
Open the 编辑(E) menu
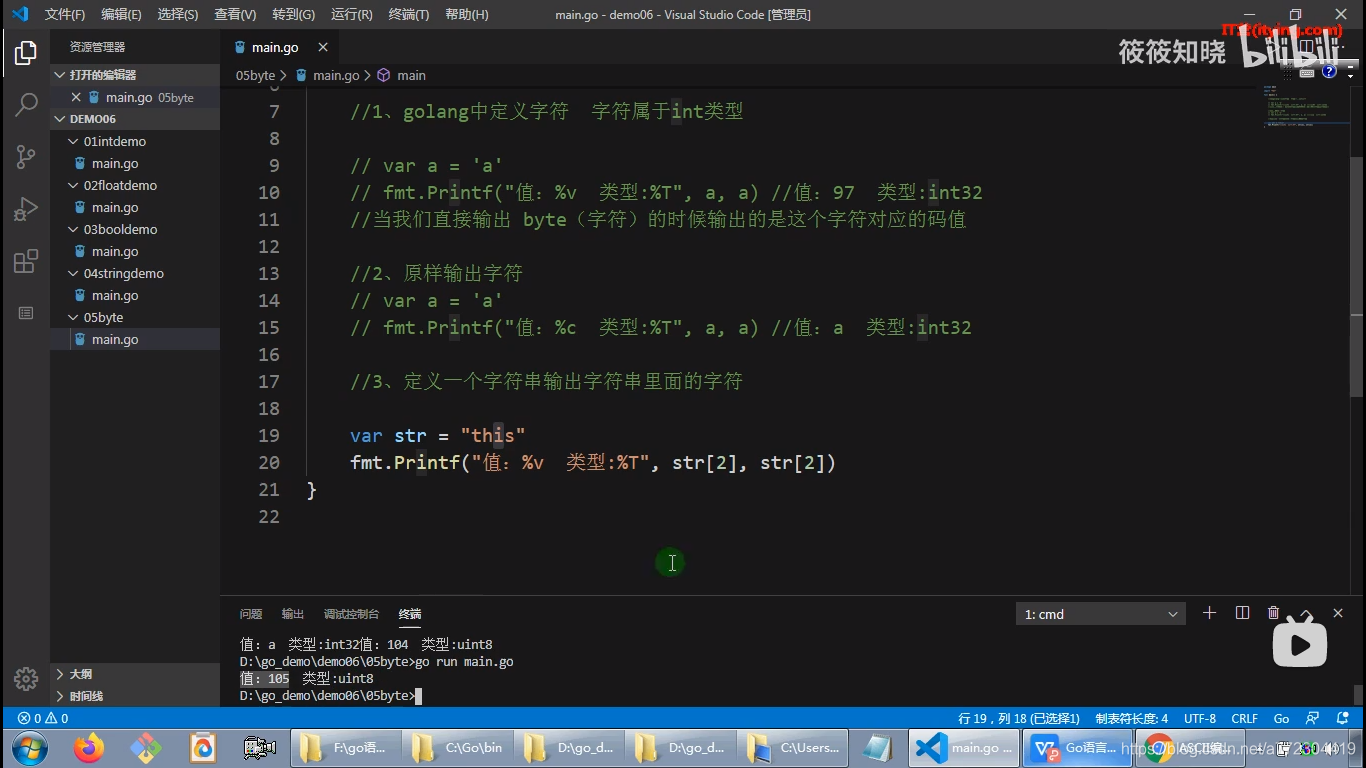121,15
